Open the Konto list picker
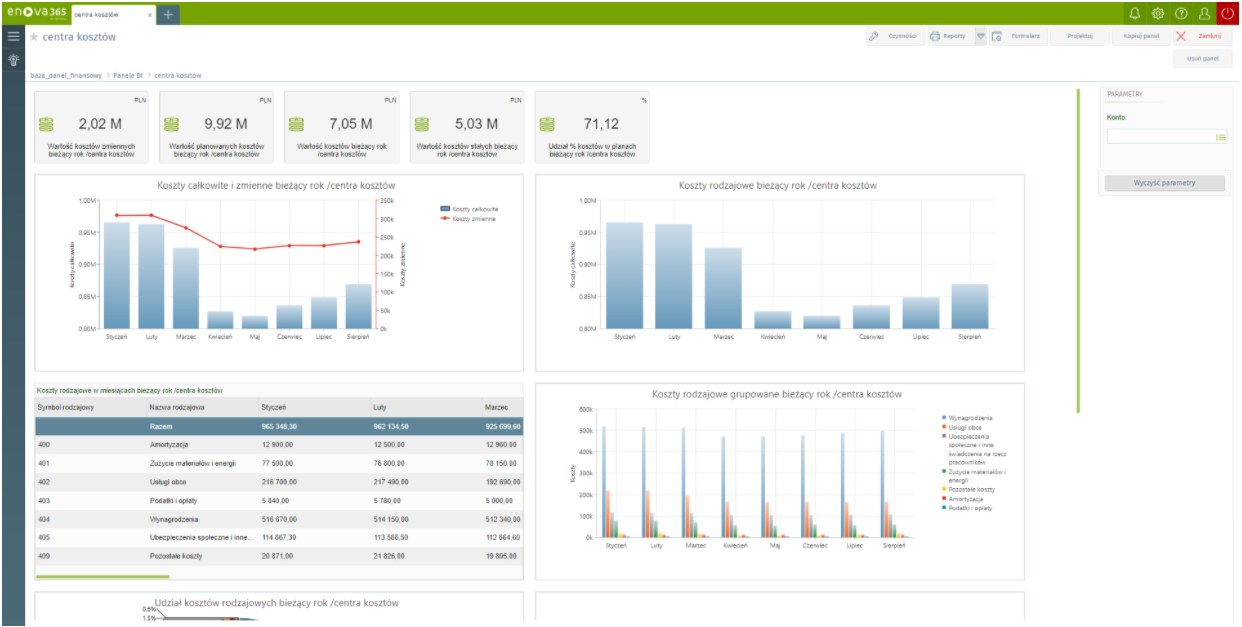Viewport: 1242px width, 627px height. tap(1220, 137)
